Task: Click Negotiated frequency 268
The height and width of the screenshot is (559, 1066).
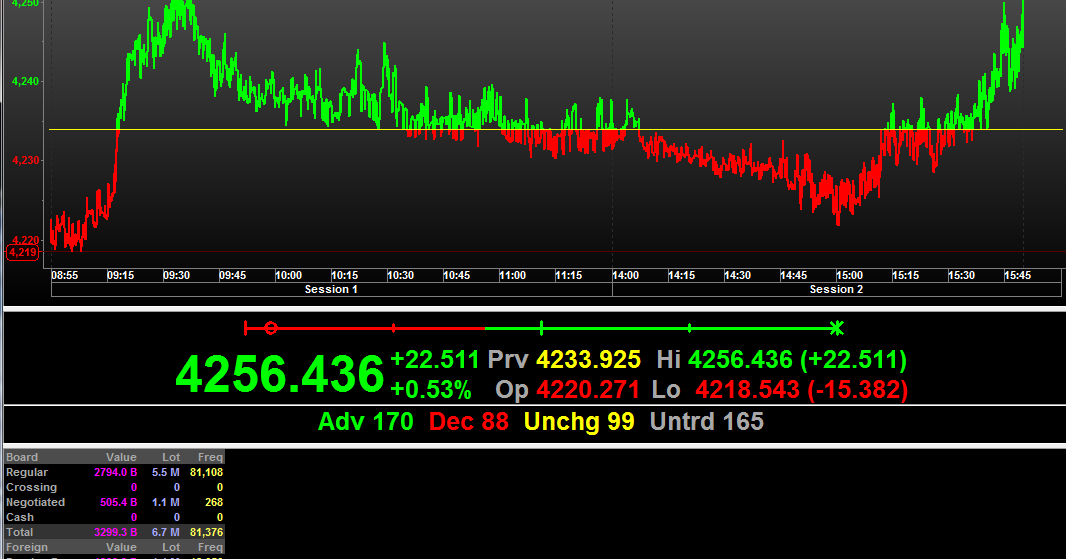Action: (214, 502)
